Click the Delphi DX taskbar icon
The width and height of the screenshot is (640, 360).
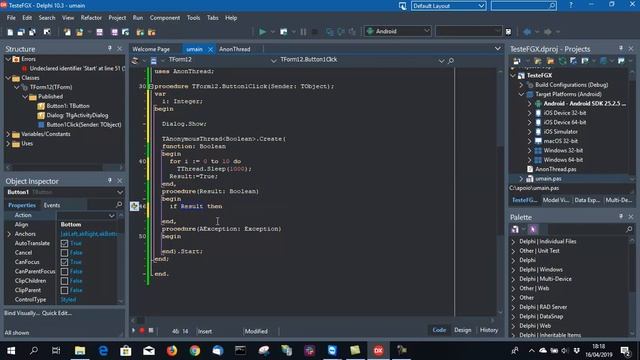pyautogui.click(x=378, y=350)
